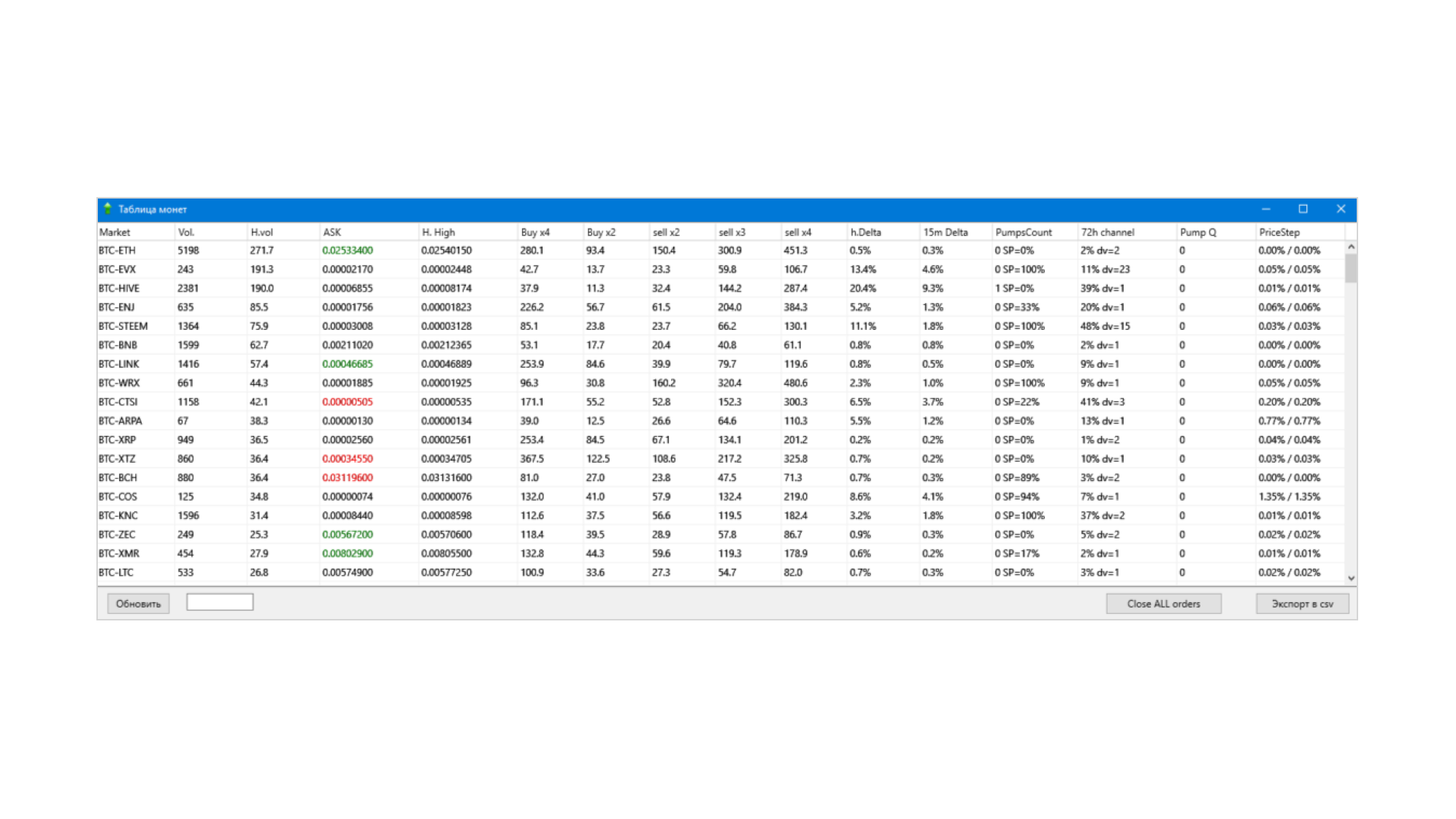Click the app icon in title bar

pos(108,209)
